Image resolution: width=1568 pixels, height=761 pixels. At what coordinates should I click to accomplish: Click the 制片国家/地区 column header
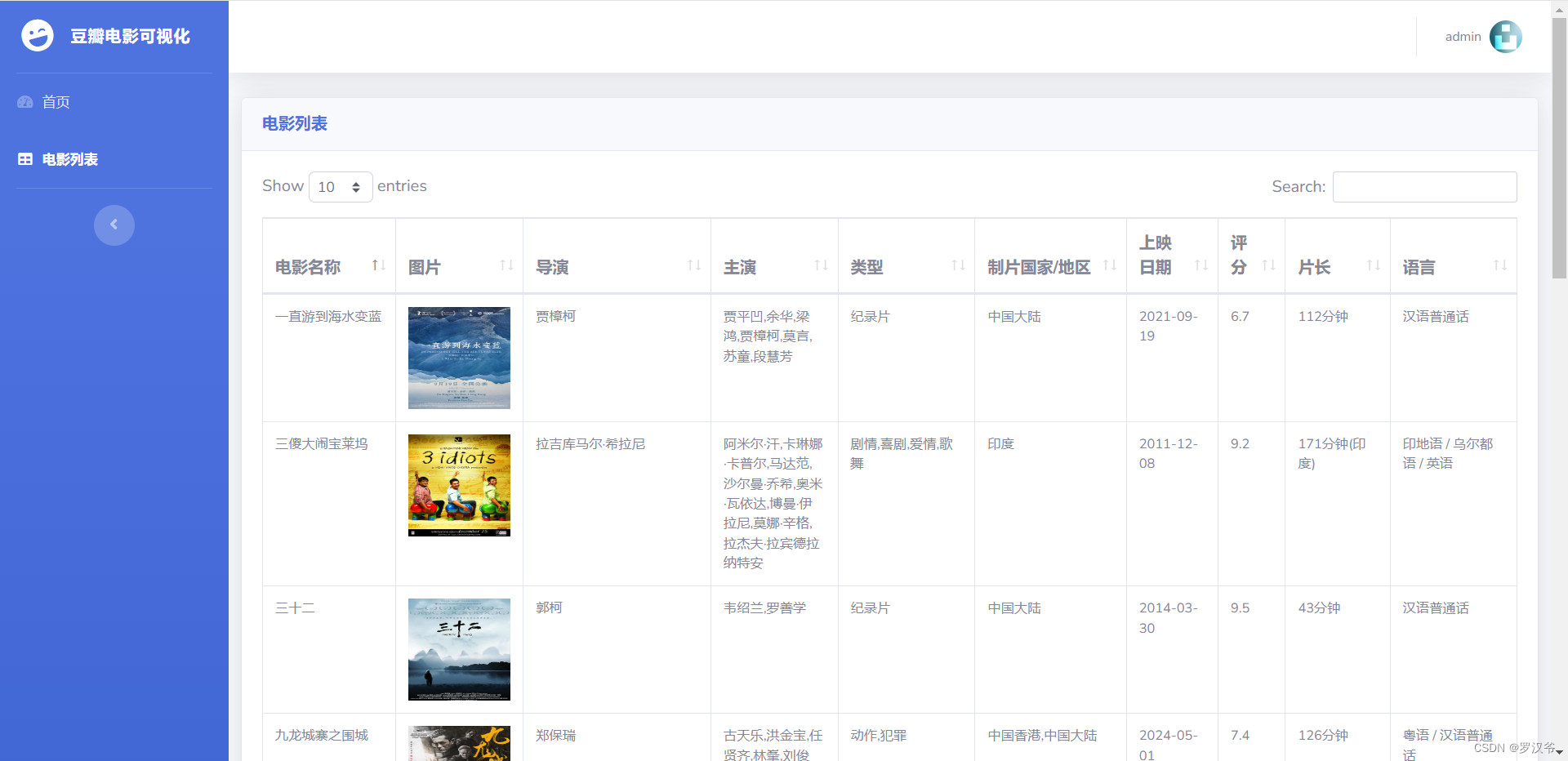click(x=1039, y=267)
